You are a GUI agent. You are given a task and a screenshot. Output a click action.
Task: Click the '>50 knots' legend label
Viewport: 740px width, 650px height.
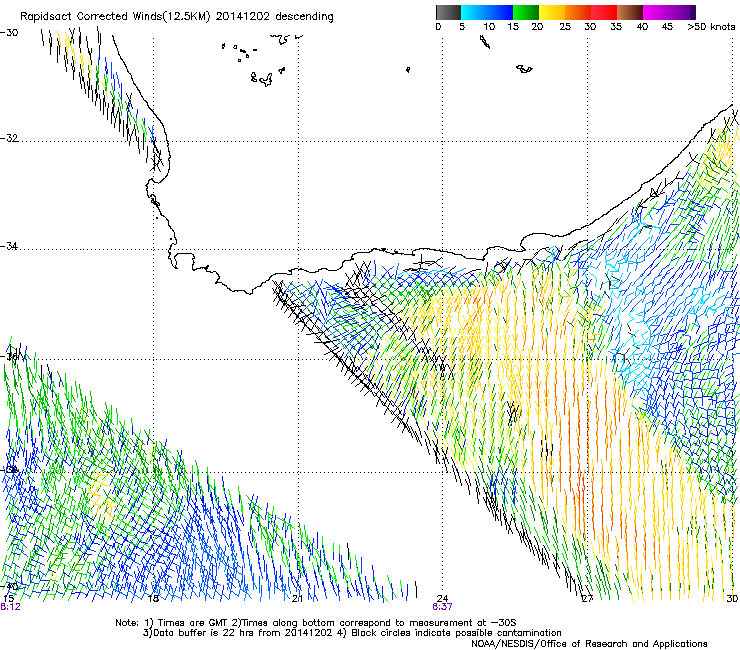point(711,27)
